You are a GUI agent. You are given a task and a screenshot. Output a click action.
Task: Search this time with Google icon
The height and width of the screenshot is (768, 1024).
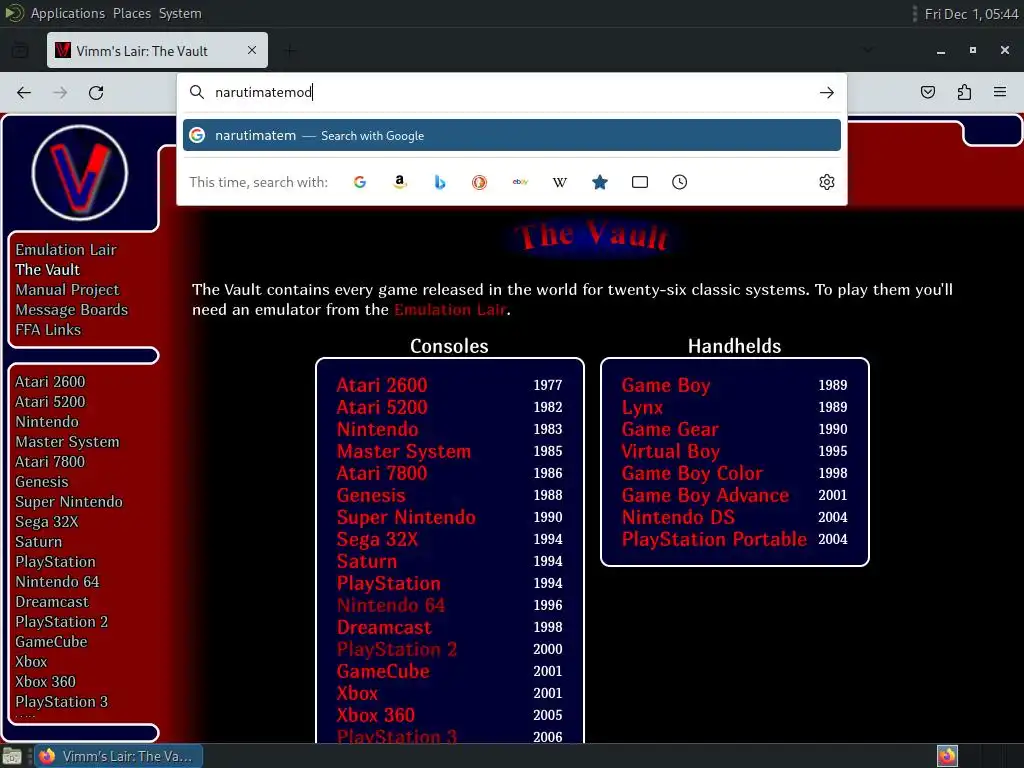click(x=360, y=182)
